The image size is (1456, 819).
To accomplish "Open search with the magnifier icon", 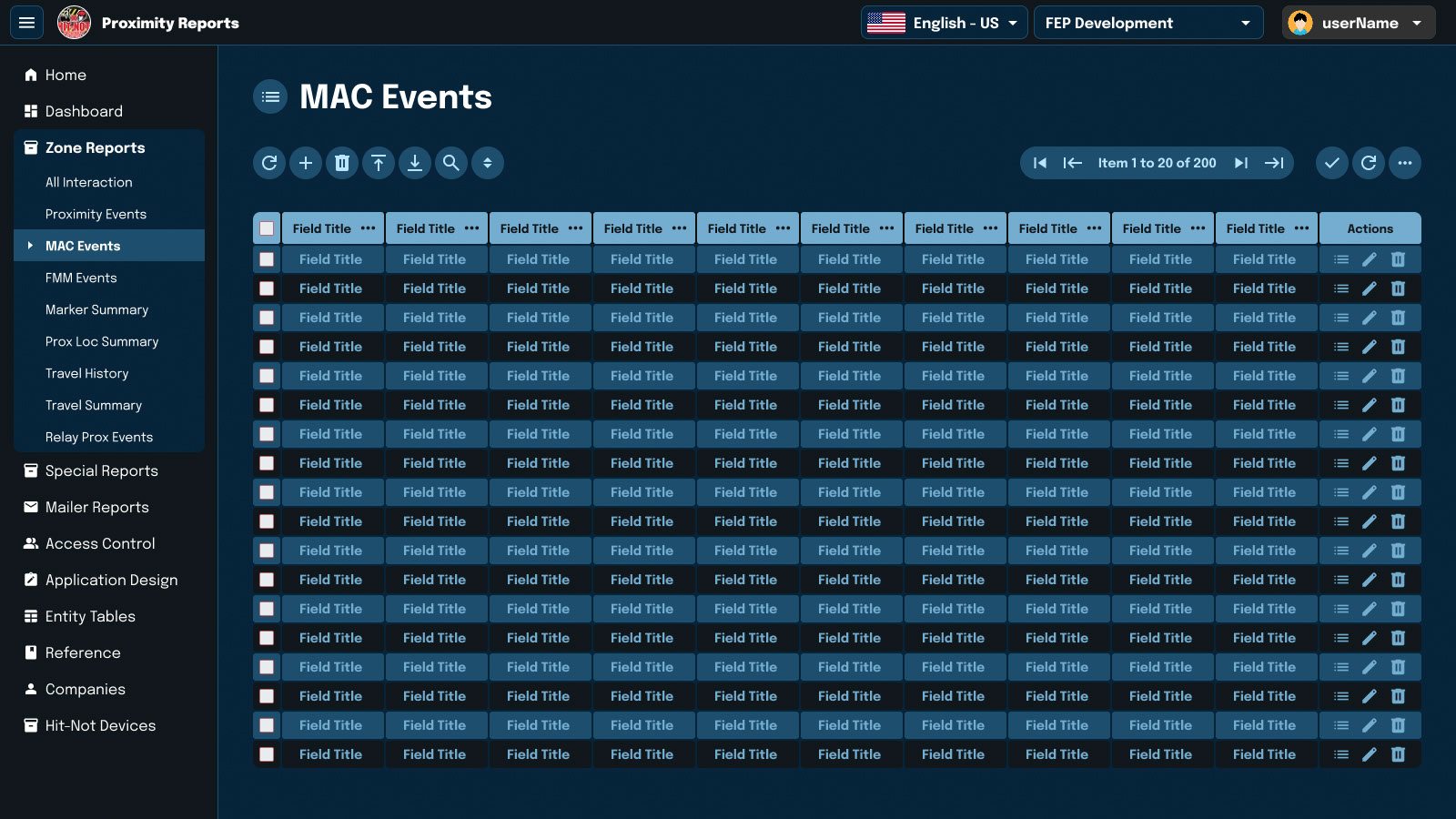I will 451,163.
